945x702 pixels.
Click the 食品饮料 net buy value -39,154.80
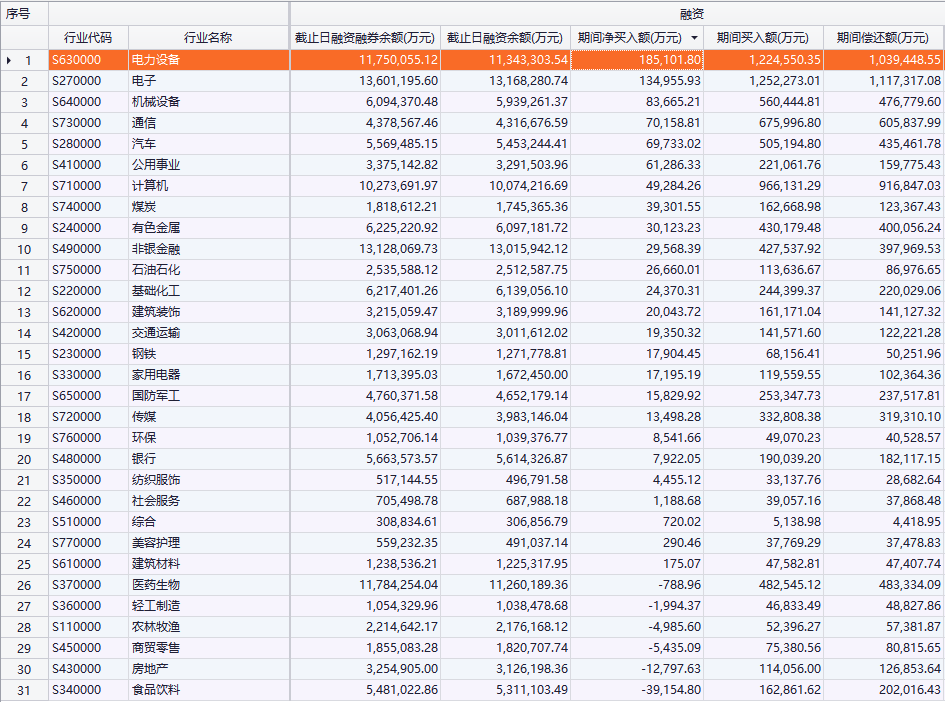672,690
